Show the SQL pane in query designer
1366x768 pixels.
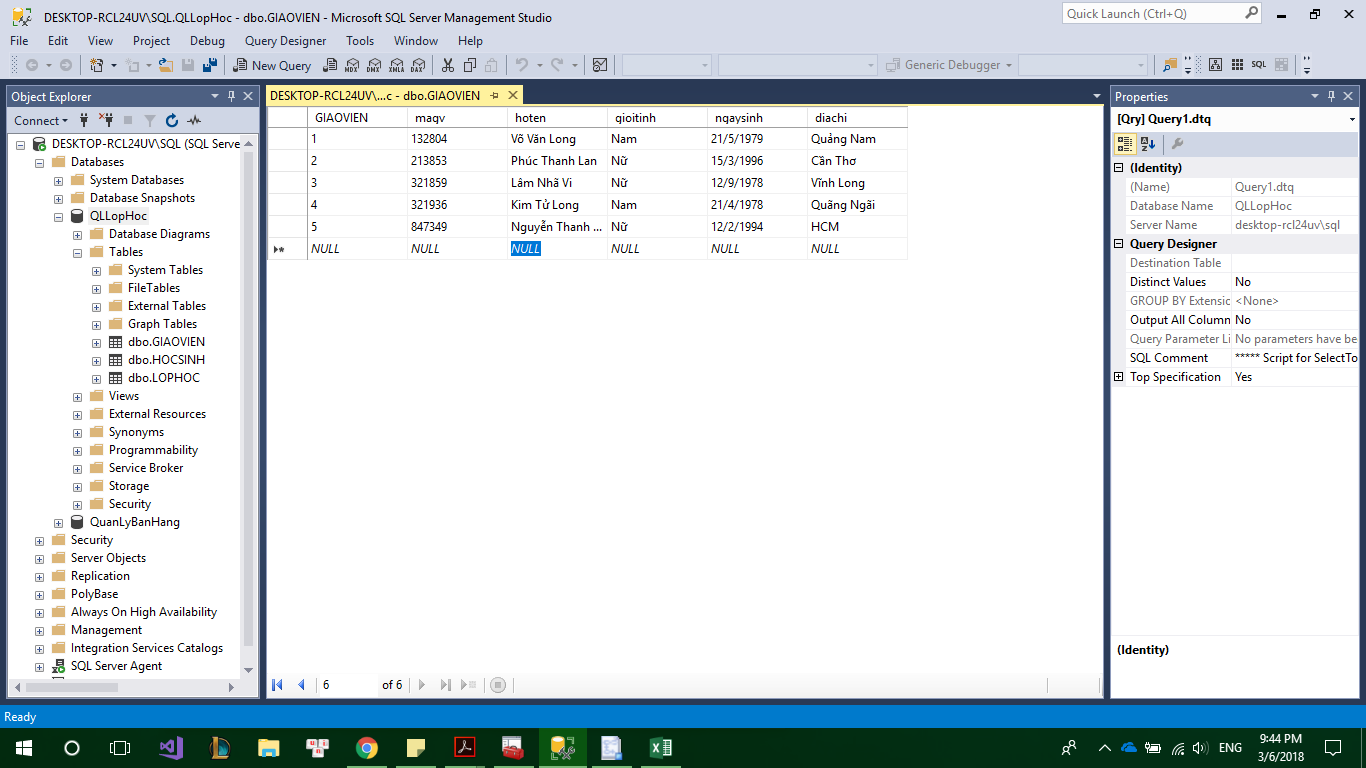[1258, 65]
